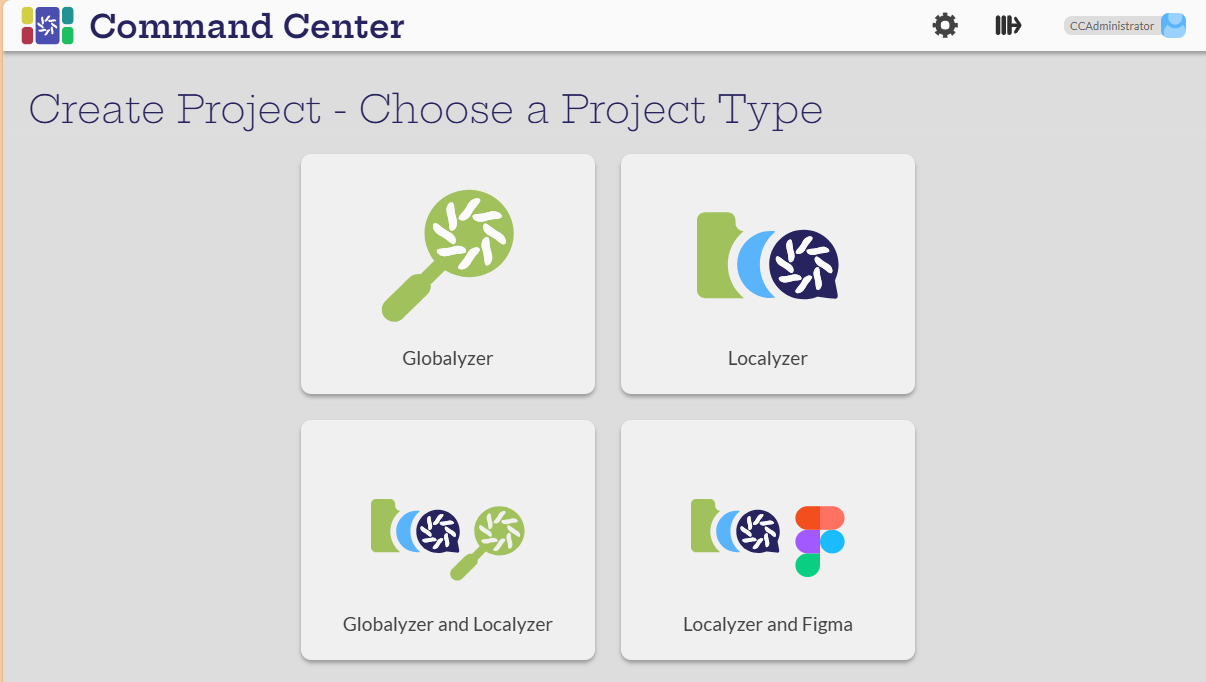Open settings with the gear icon
The width and height of the screenshot is (1206, 682).
tap(945, 26)
